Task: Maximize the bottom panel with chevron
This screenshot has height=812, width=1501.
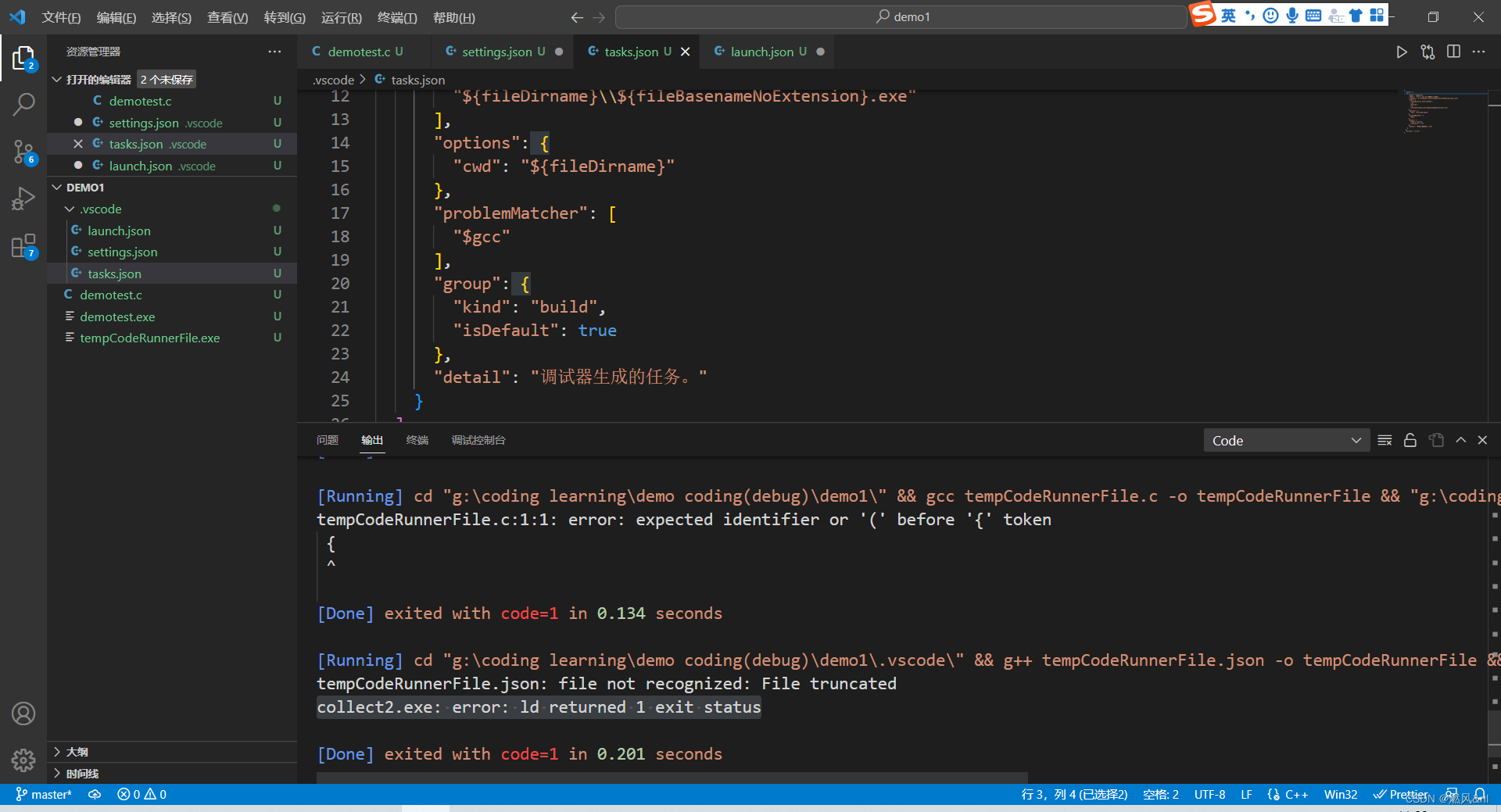Action: point(1460,440)
